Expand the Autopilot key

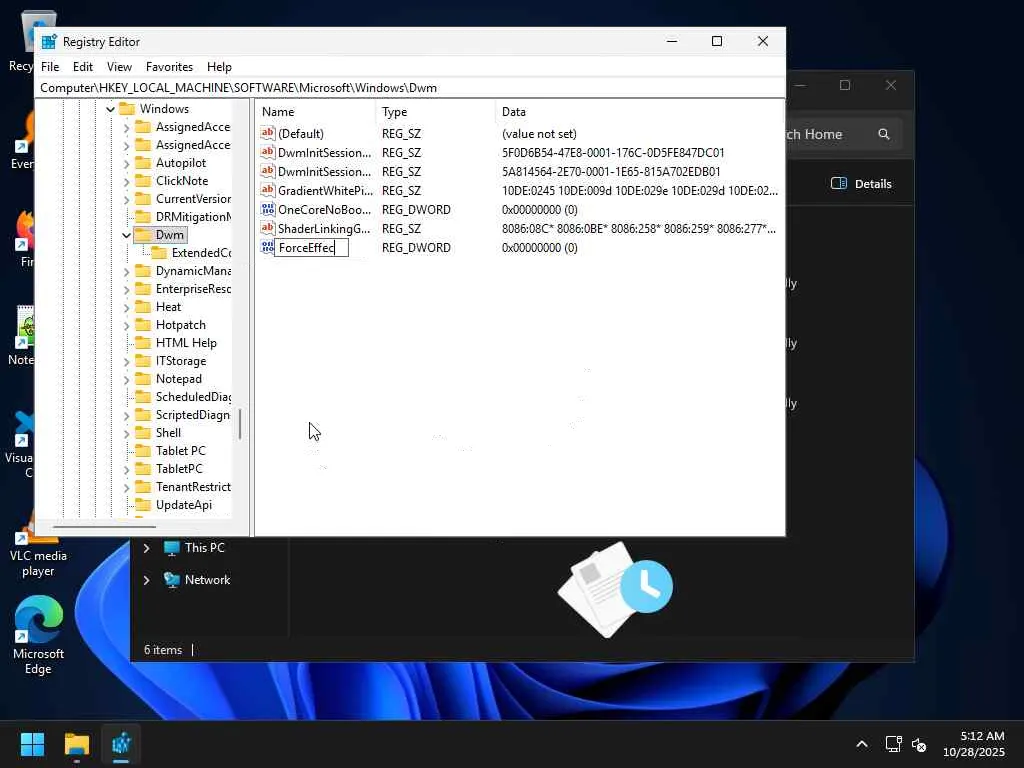126,163
